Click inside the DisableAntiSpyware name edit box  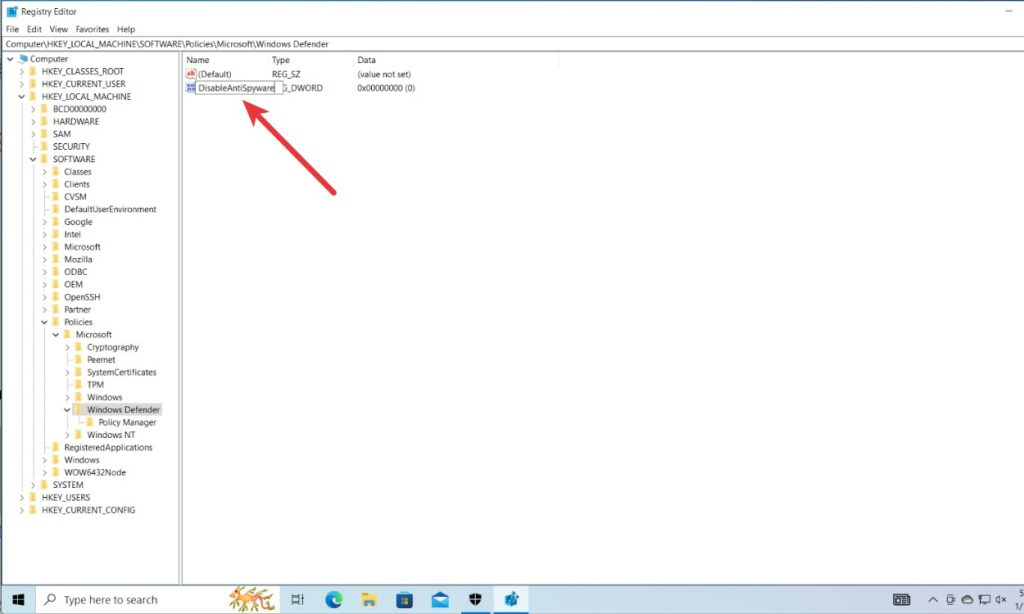pyautogui.click(x=238, y=88)
